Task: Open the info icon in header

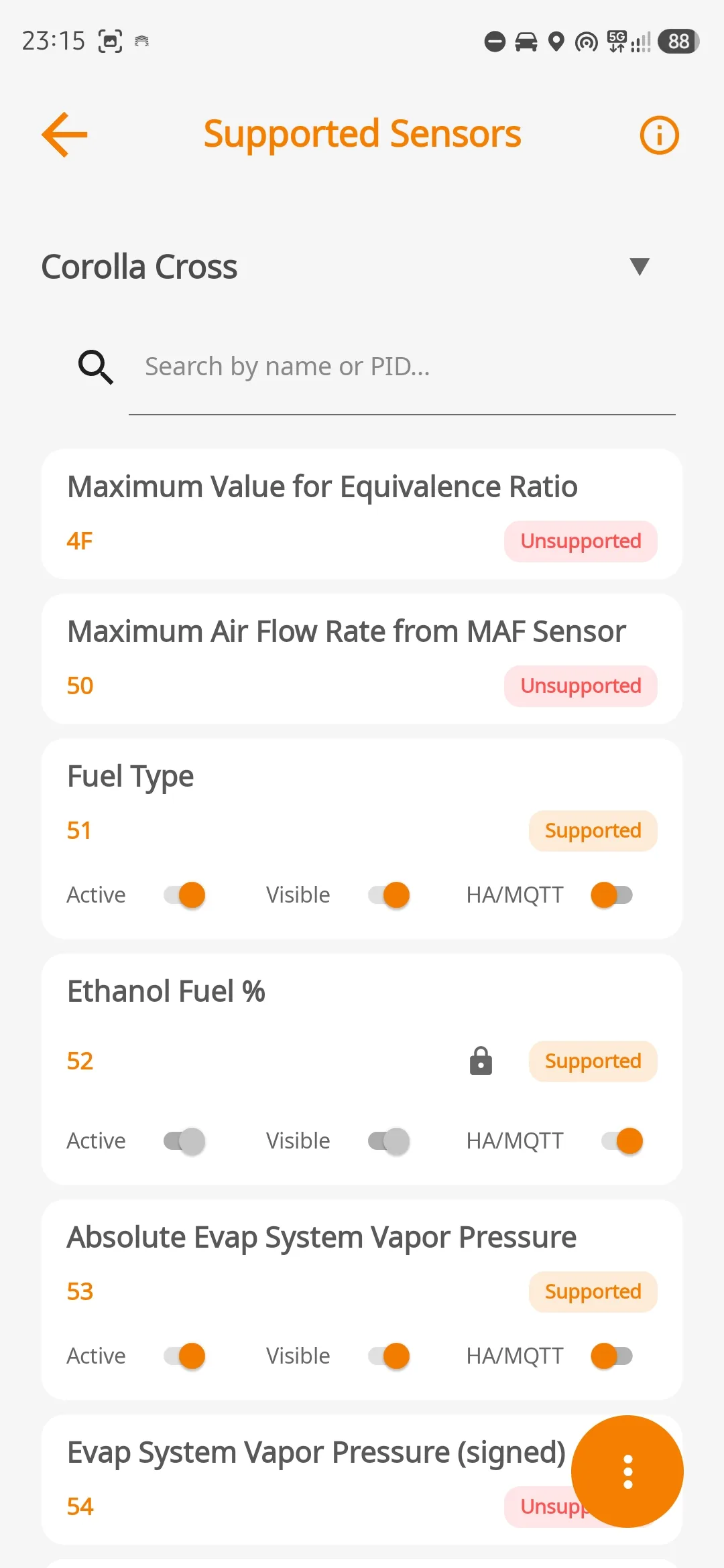Action: (x=659, y=135)
